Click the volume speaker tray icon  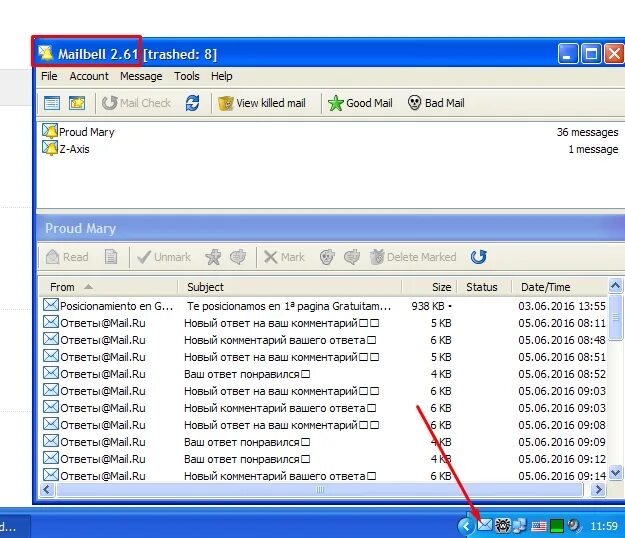[x=574, y=526]
